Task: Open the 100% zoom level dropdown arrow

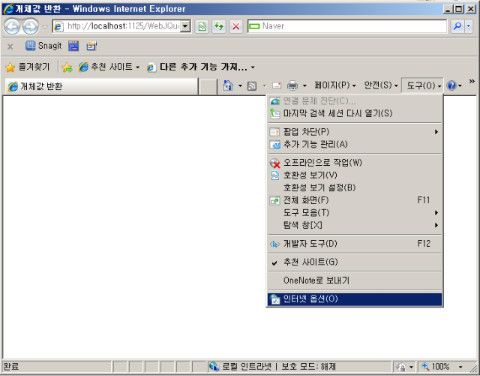Action: [x=461, y=367]
